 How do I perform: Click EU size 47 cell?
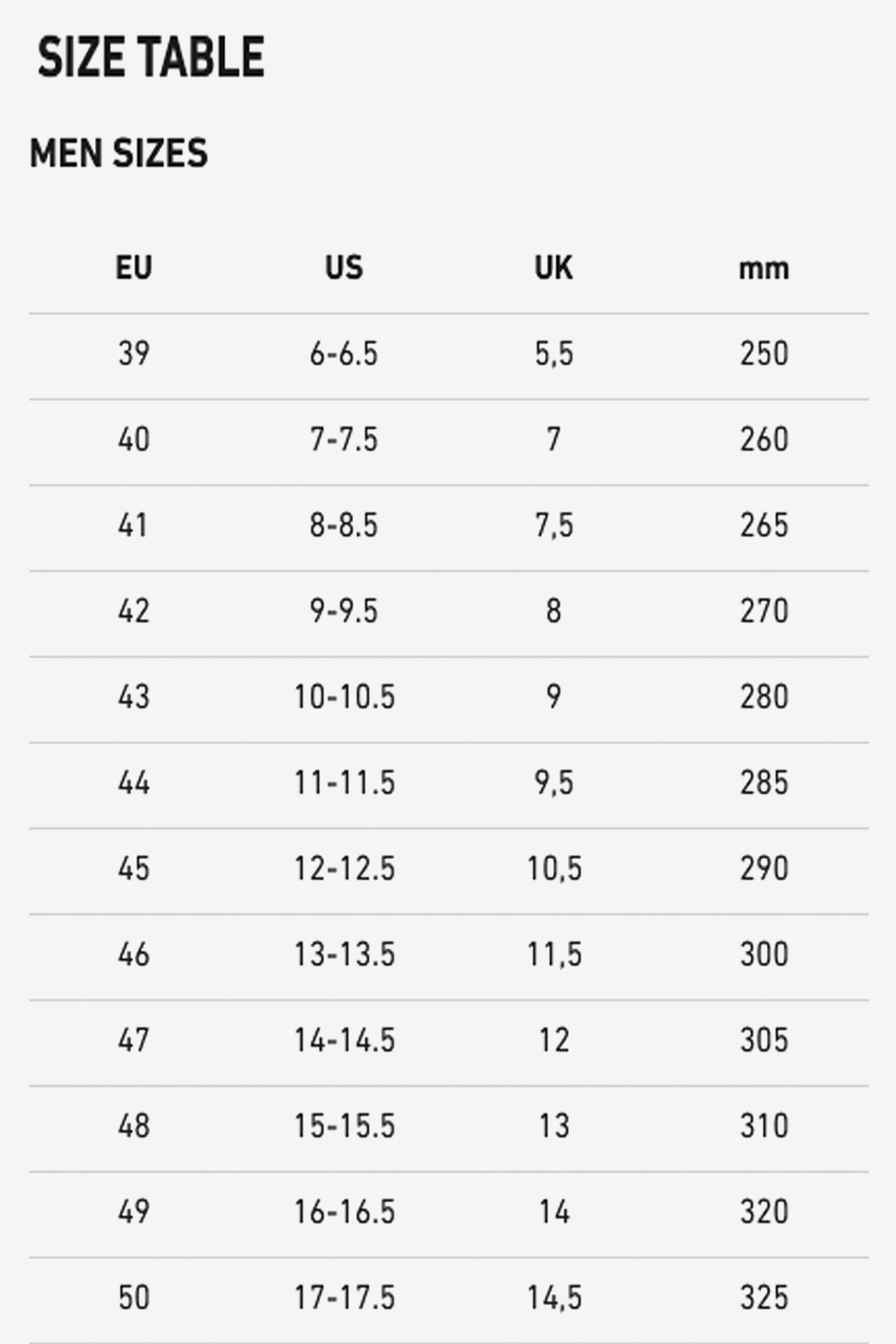point(134,1040)
